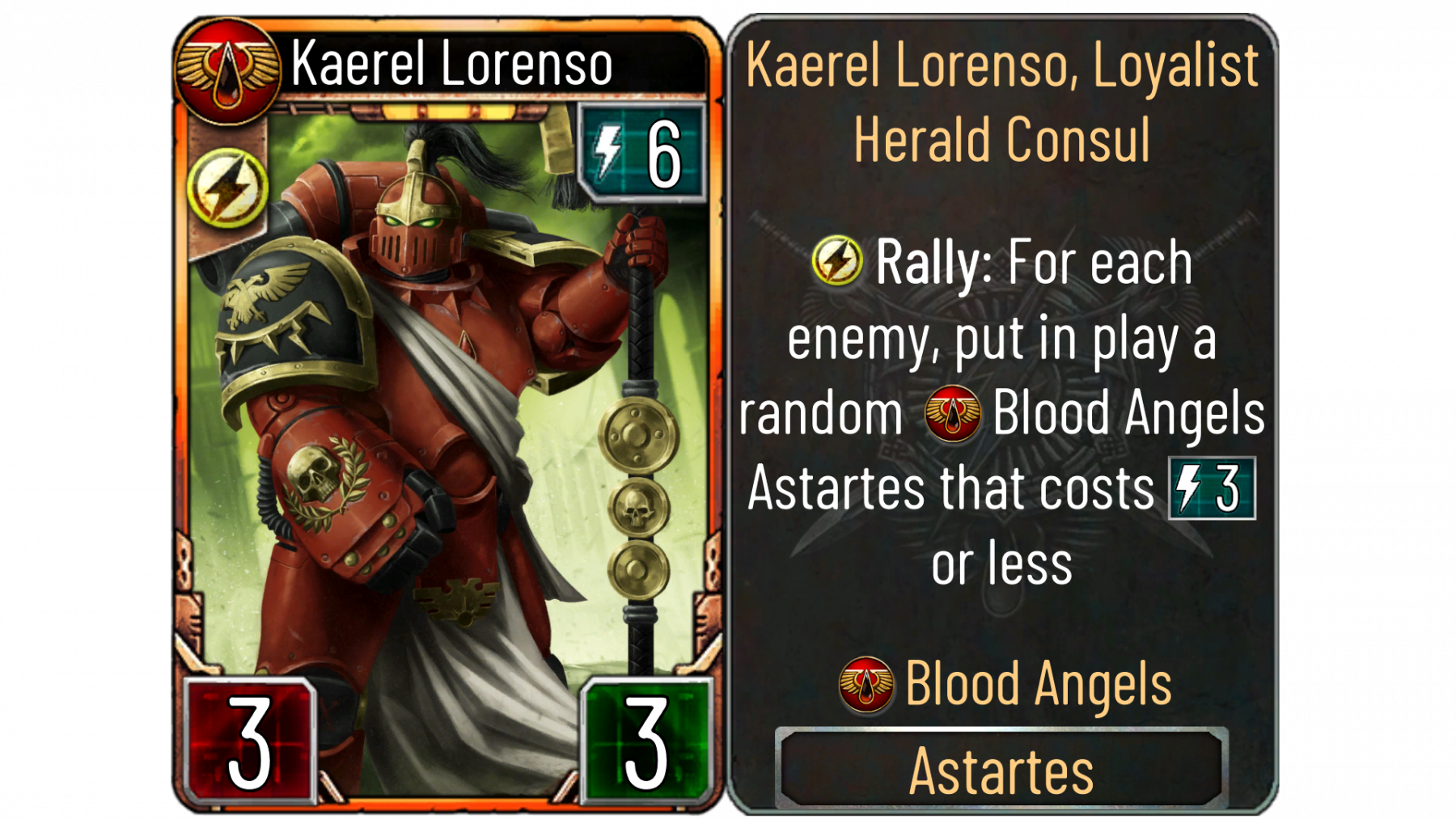Click the Blood Angels emblem inside ability text
This screenshot has height=819, width=1456.
coord(953,413)
